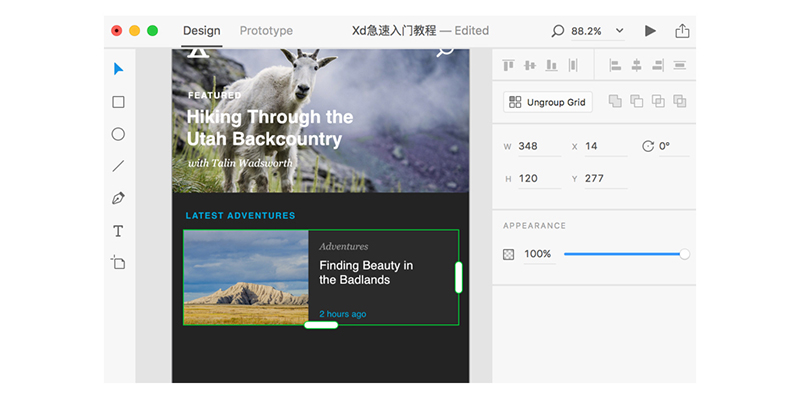
Task: Select the Text tool
Action: point(118,231)
